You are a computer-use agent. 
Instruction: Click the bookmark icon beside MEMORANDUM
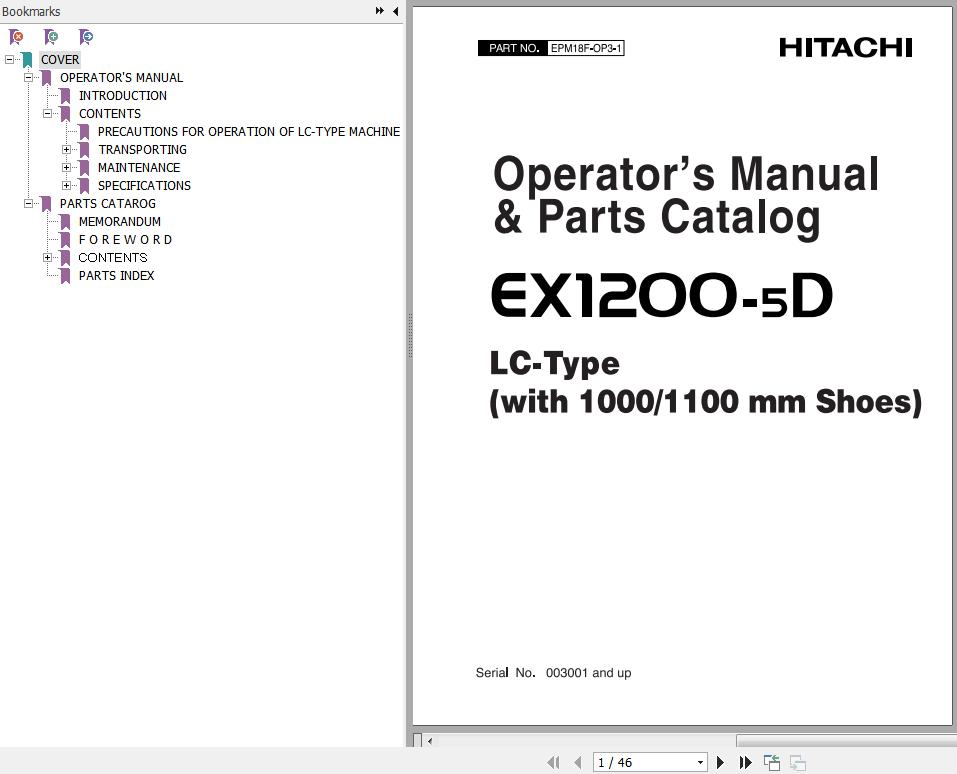click(65, 222)
